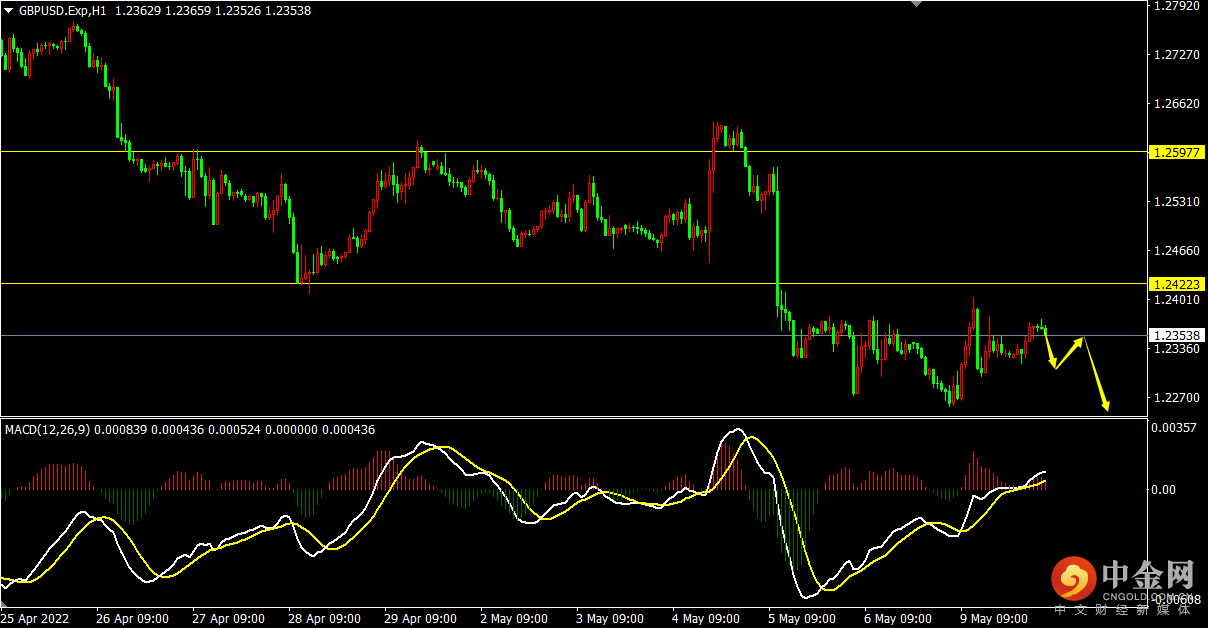Click the 1.25310 price axis value
This screenshot has width=1208, height=628.
tap(1175, 201)
